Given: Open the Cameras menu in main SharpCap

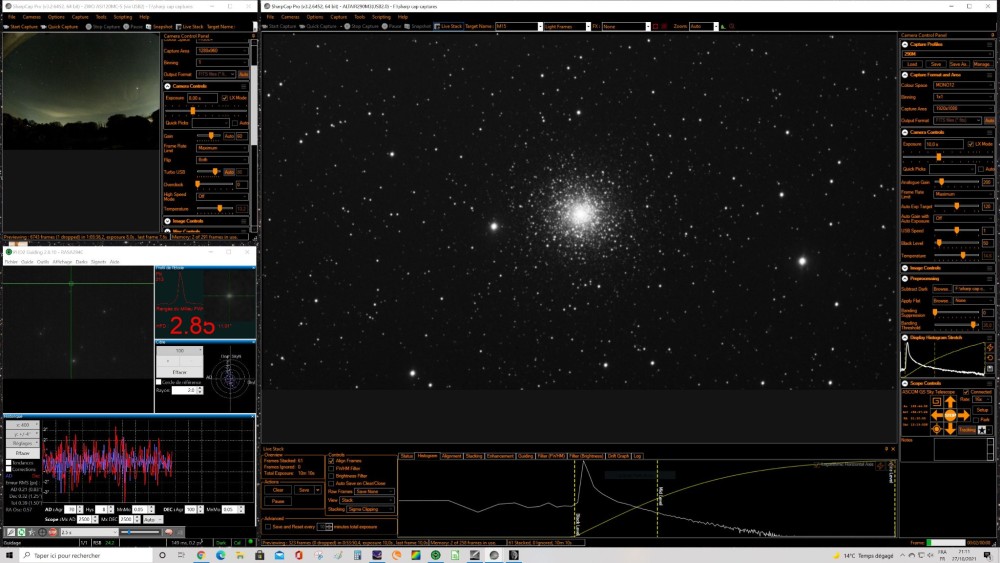Looking at the screenshot, I should tap(290, 17).
